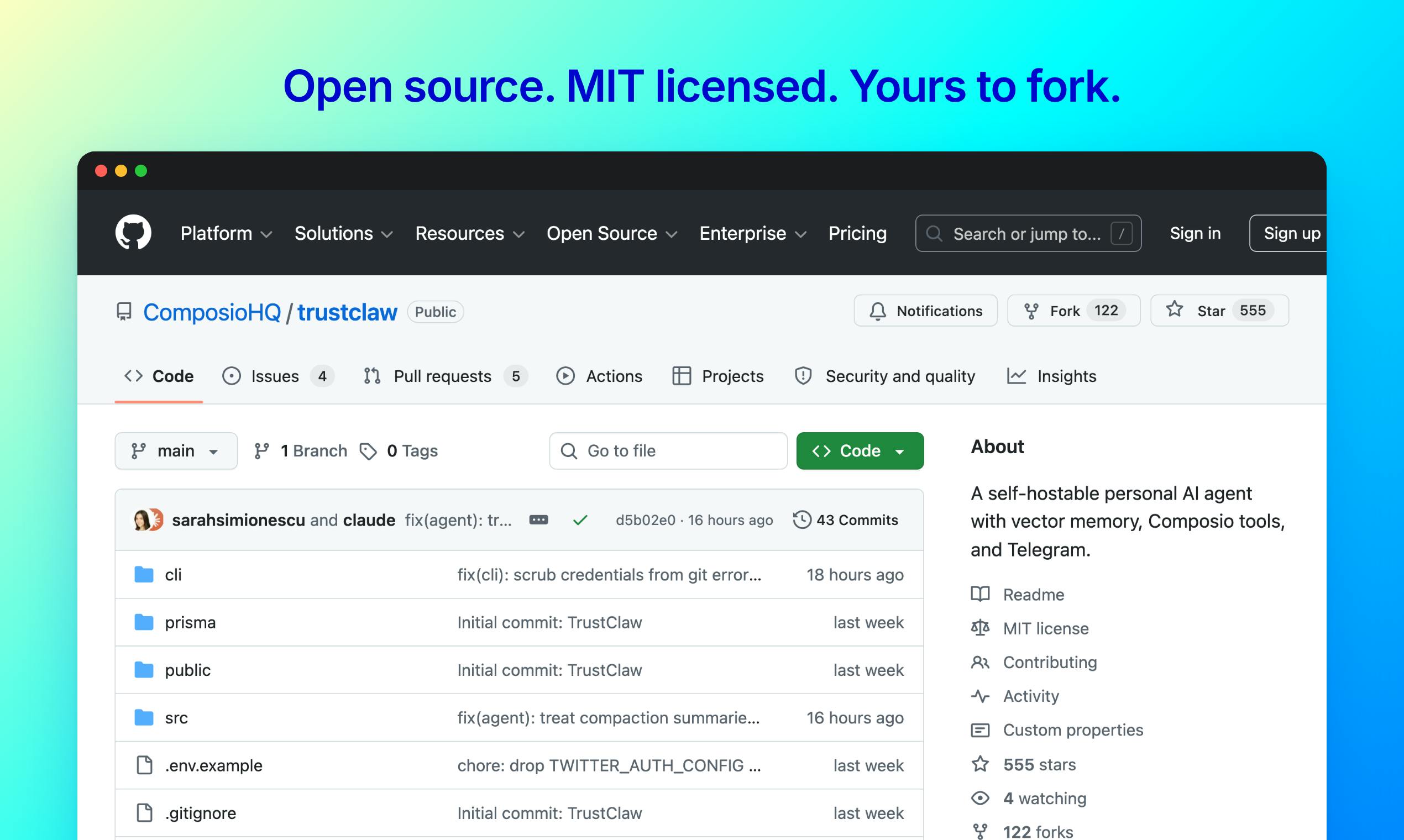Click the Activity pulse icon
1404x840 pixels.
point(981,696)
